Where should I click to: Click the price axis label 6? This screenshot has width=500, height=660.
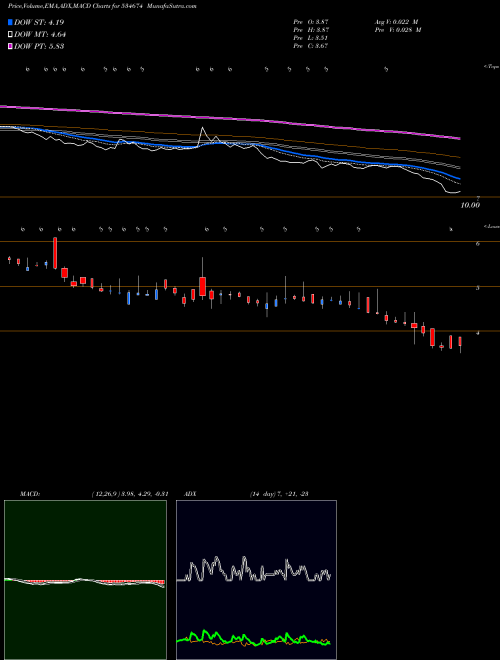click(477, 244)
